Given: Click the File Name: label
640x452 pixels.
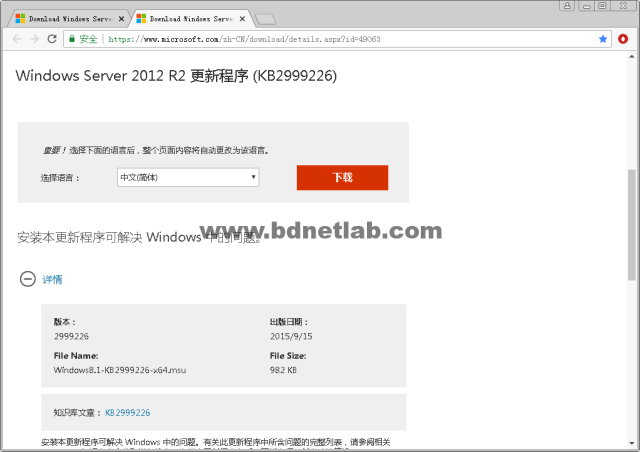Looking at the screenshot, I should (76, 356).
